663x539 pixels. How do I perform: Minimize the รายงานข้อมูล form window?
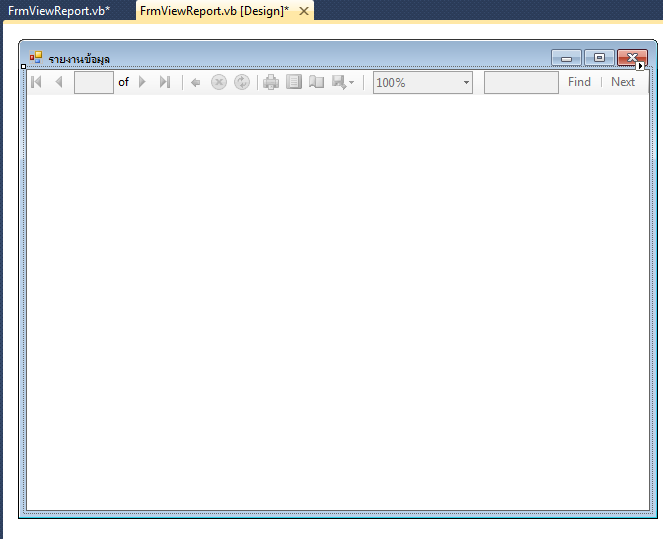point(566,58)
